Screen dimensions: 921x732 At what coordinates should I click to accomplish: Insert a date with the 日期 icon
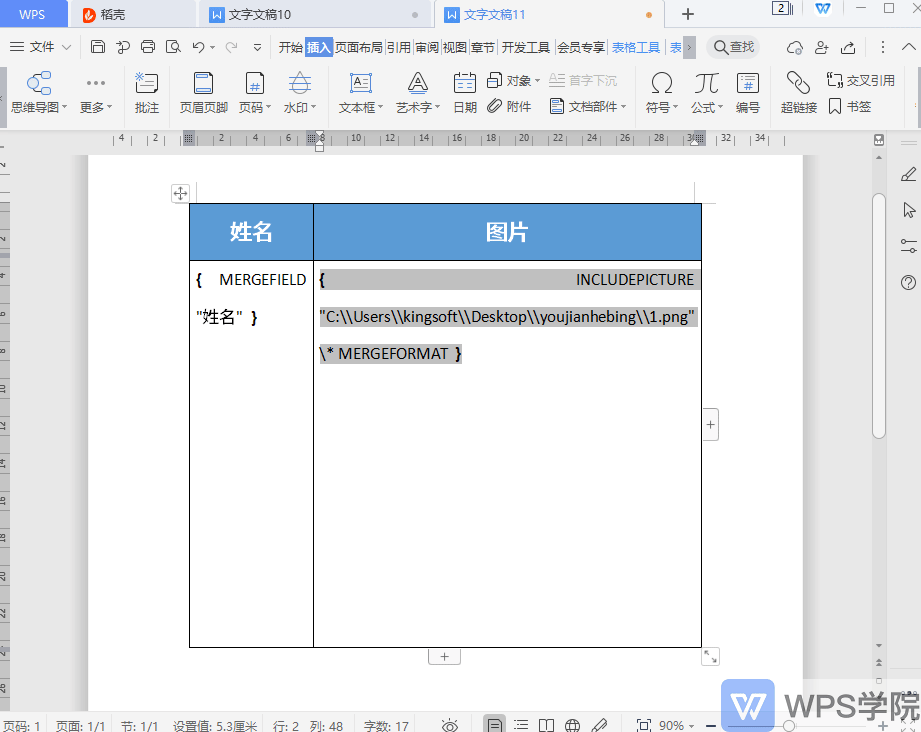[464, 94]
